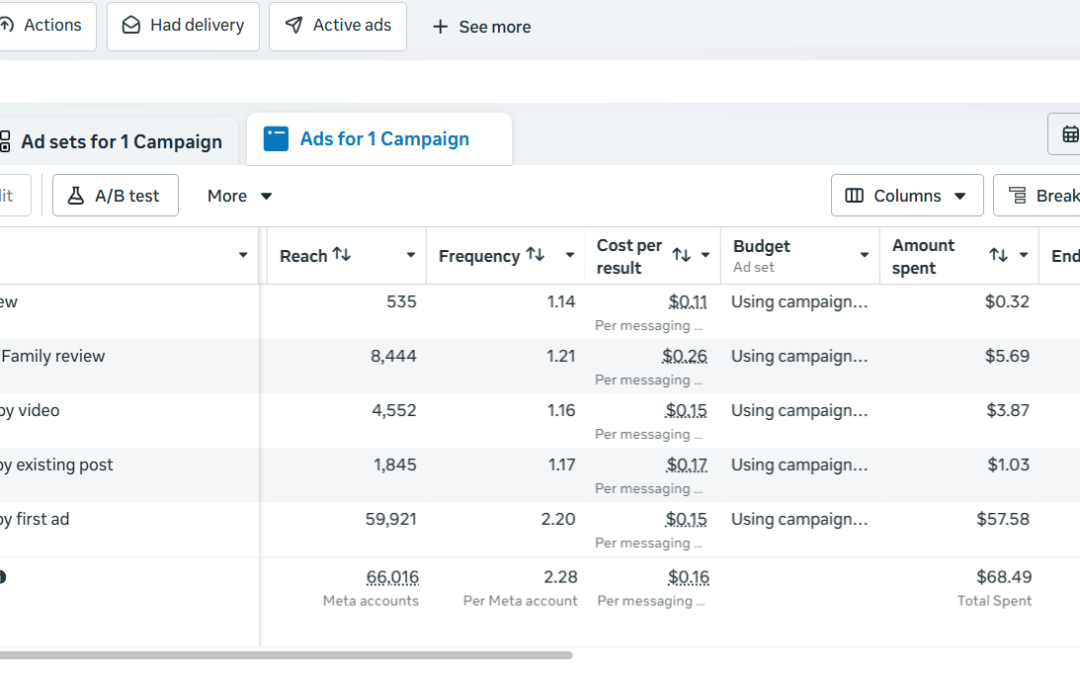Select the Family review ad row
The image size is (1080, 675).
pos(53,356)
